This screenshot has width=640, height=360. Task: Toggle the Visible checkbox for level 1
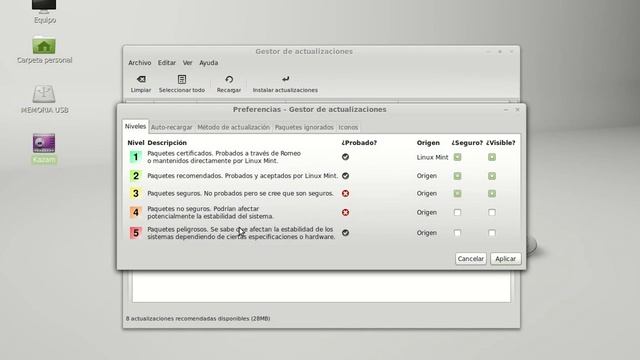pyautogui.click(x=492, y=157)
